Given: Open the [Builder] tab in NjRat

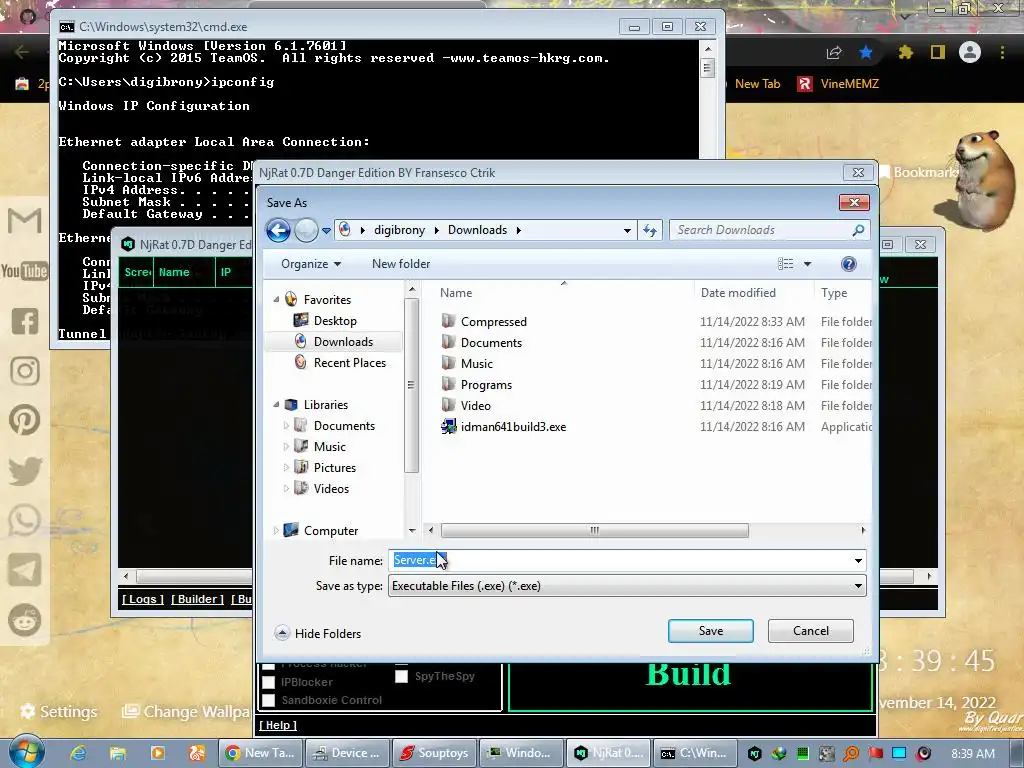Looking at the screenshot, I should coord(197,599).
